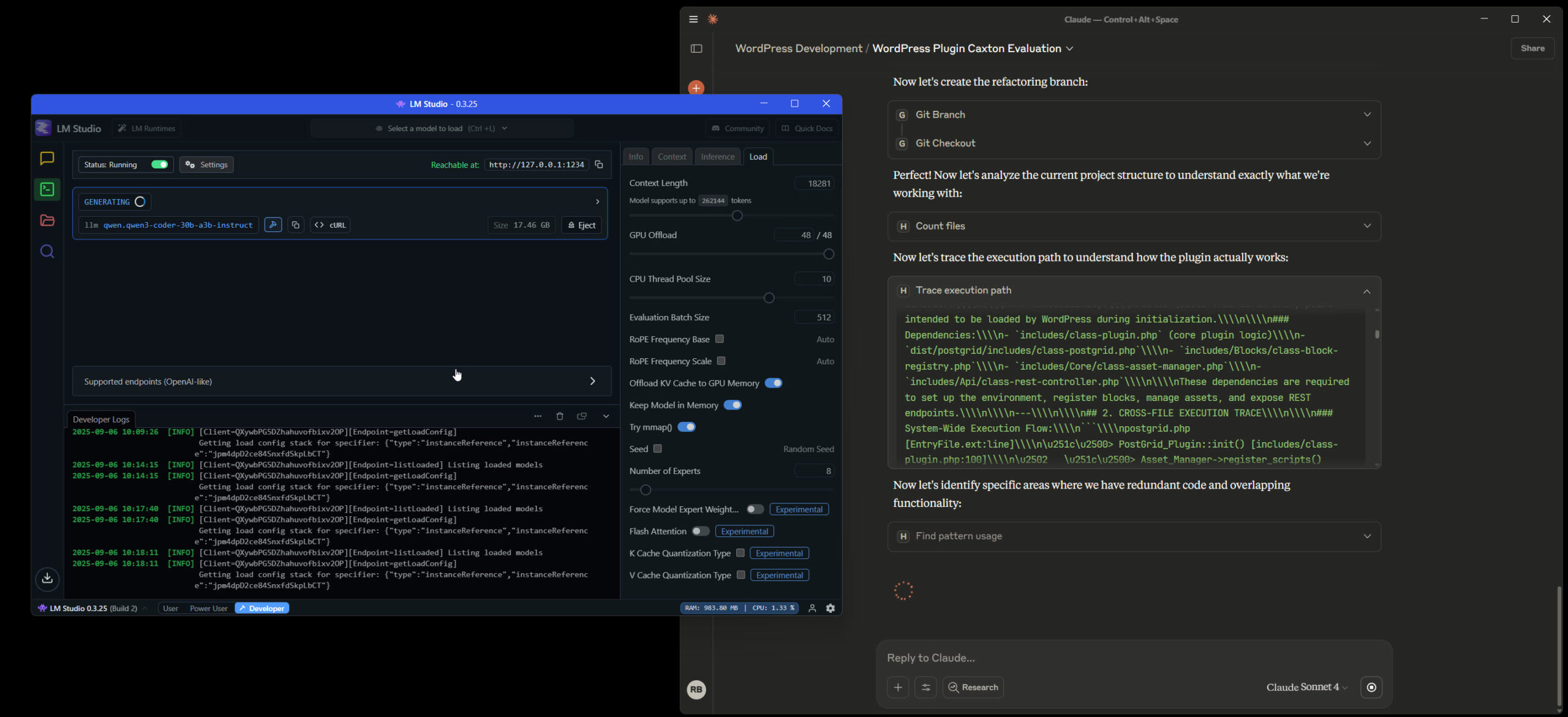Expand the Git Branch tool block
Screen dimensions: 1568x717
(x=1367, y=114)
